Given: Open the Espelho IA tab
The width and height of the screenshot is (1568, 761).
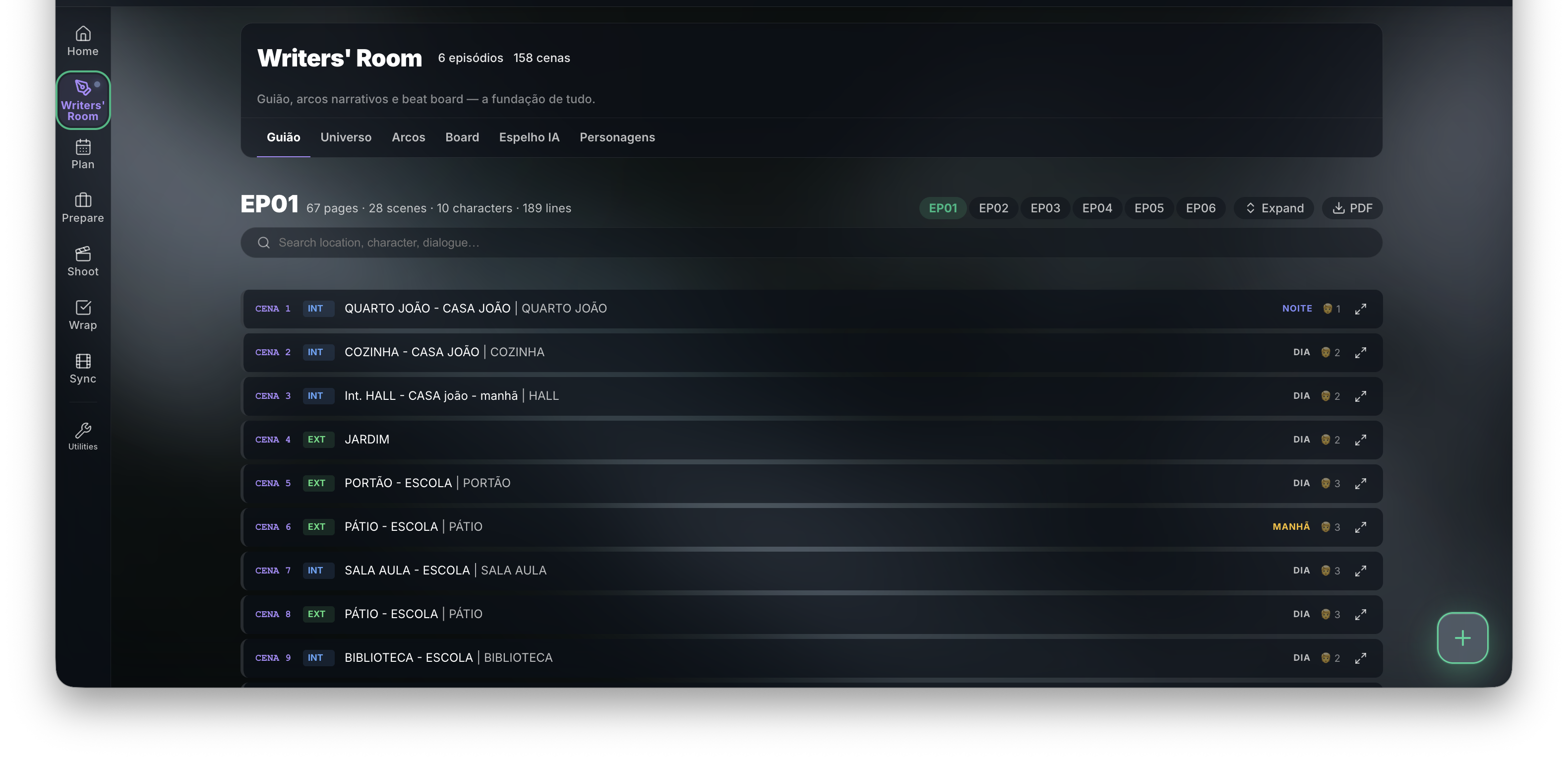Looking at the screenshot, I should pos(529,137).
